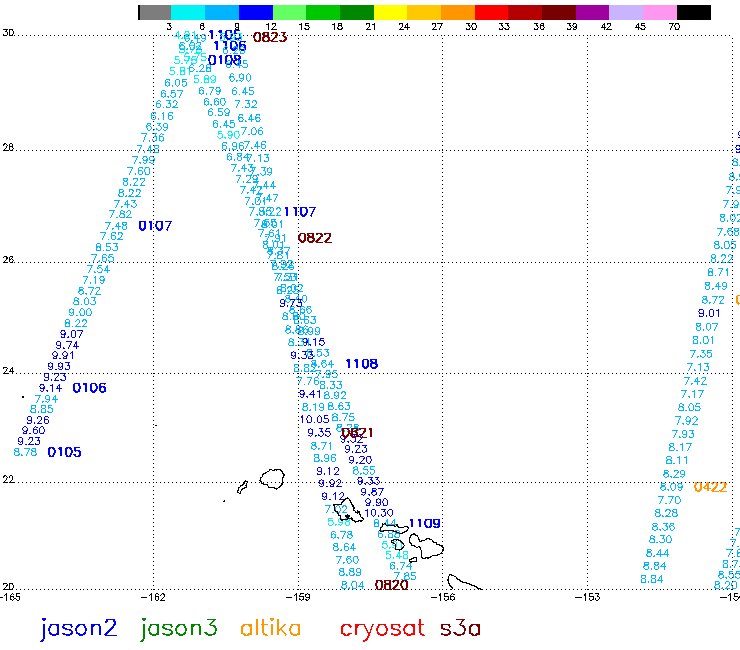The image size is (740, 650).
Task: Select the cryosat legend label
Action: click(382, 629)
